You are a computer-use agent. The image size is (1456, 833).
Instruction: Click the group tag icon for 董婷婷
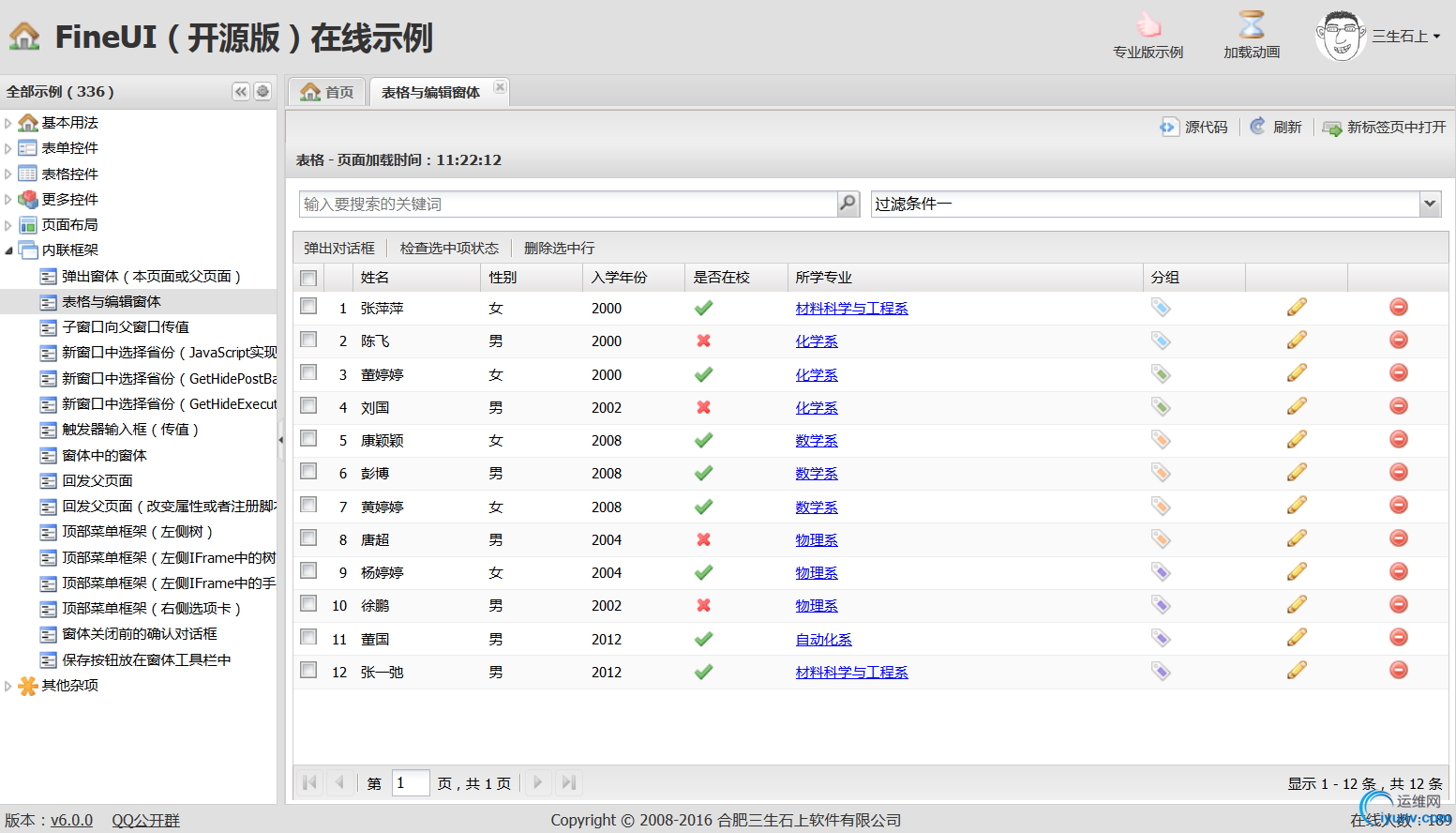click(1161, 374)
